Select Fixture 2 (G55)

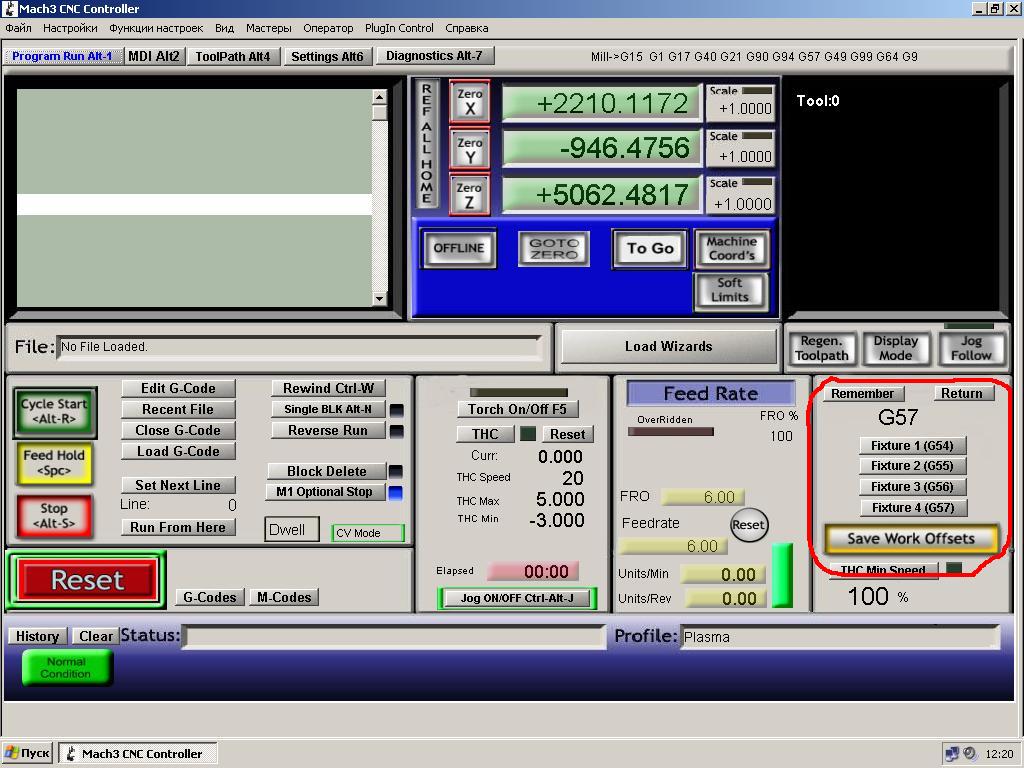(912, 466)
